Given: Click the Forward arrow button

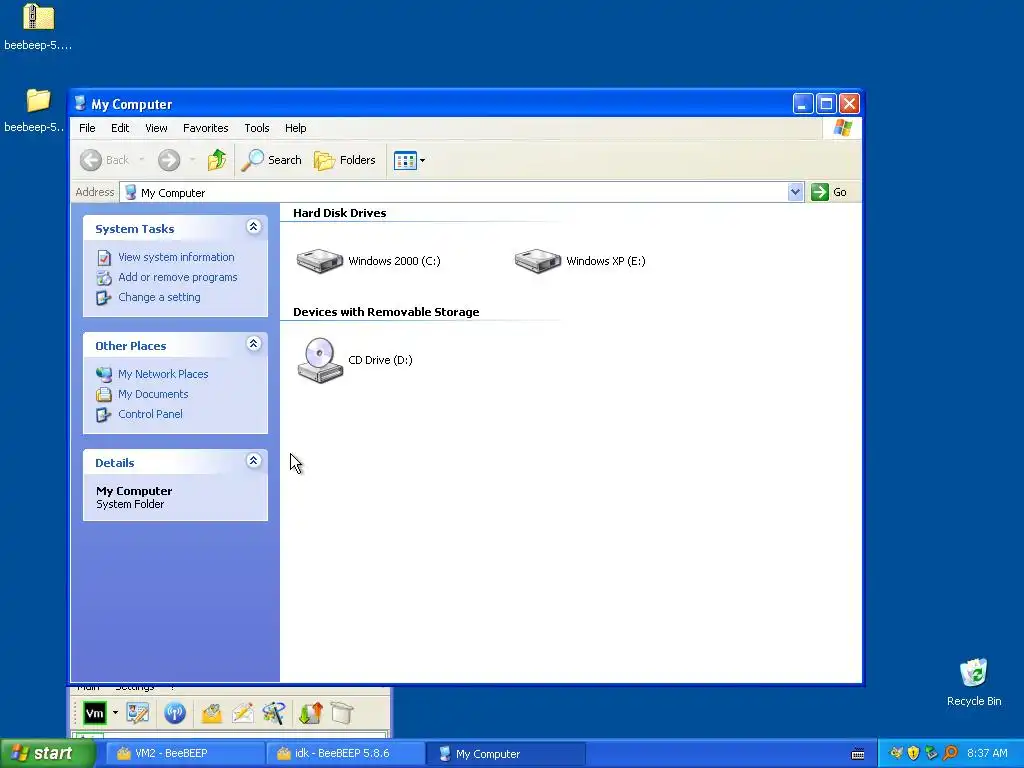Looking at the screenshot, I should [168, 160].
